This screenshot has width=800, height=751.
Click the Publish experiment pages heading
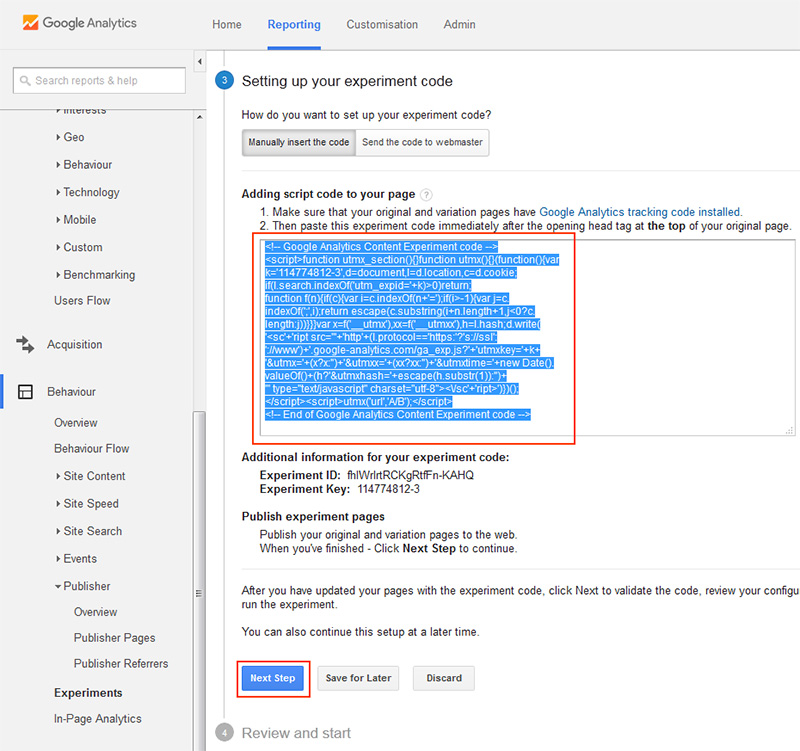(x=313, y=516)
